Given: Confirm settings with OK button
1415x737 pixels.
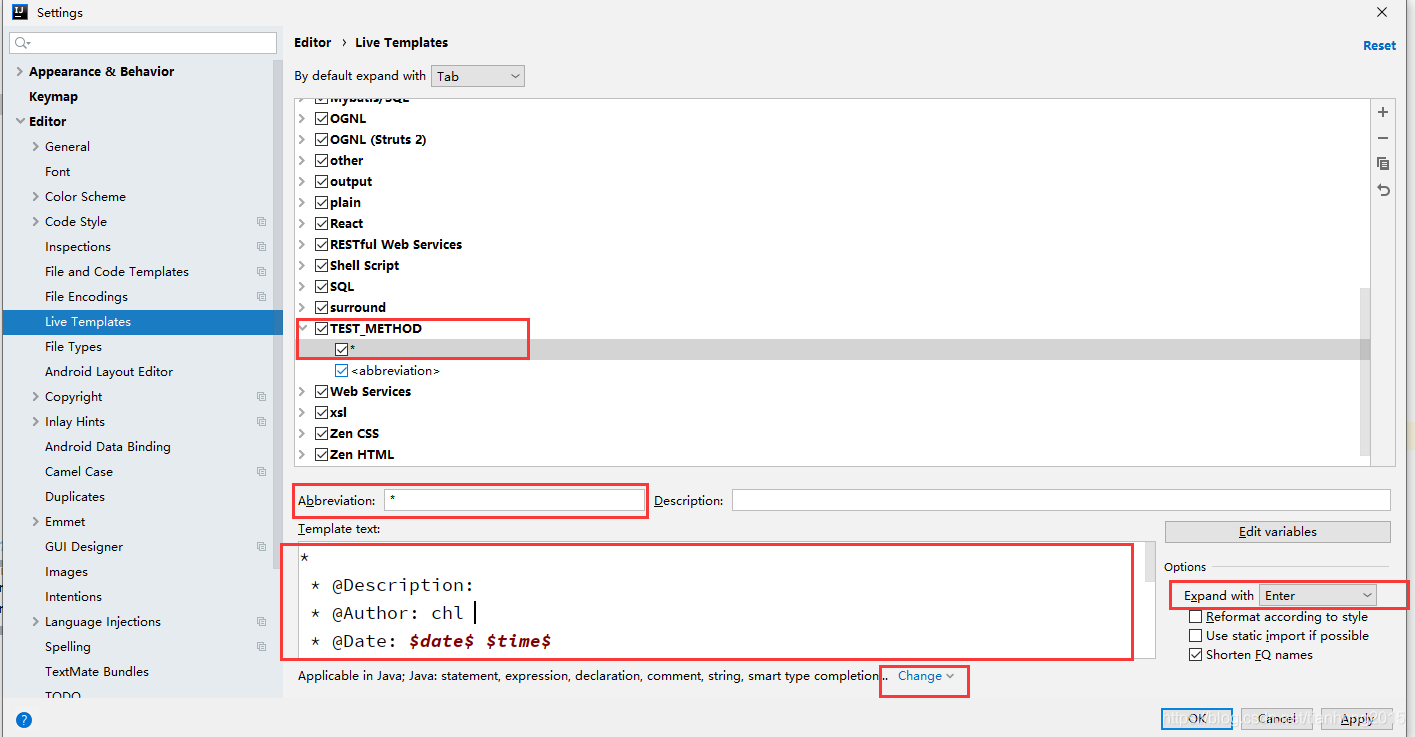Looking at the screenshot, I should (1197, 719).
